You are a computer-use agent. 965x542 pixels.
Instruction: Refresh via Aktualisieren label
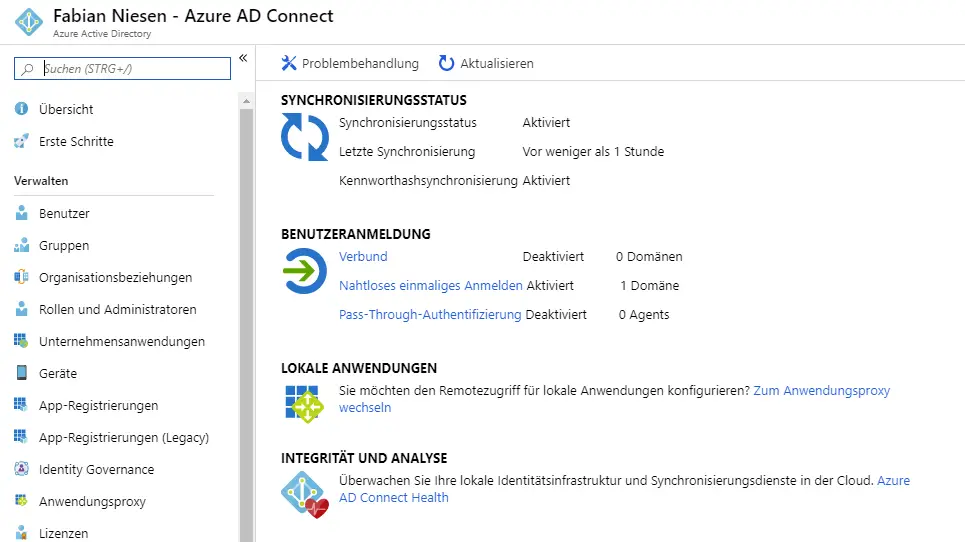point(497,63)
